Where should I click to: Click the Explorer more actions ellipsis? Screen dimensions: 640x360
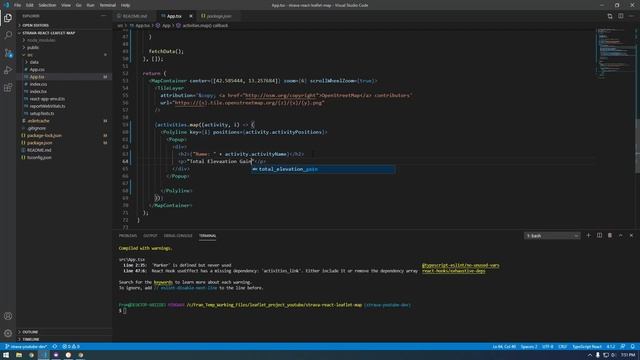(x=103, y=16)
